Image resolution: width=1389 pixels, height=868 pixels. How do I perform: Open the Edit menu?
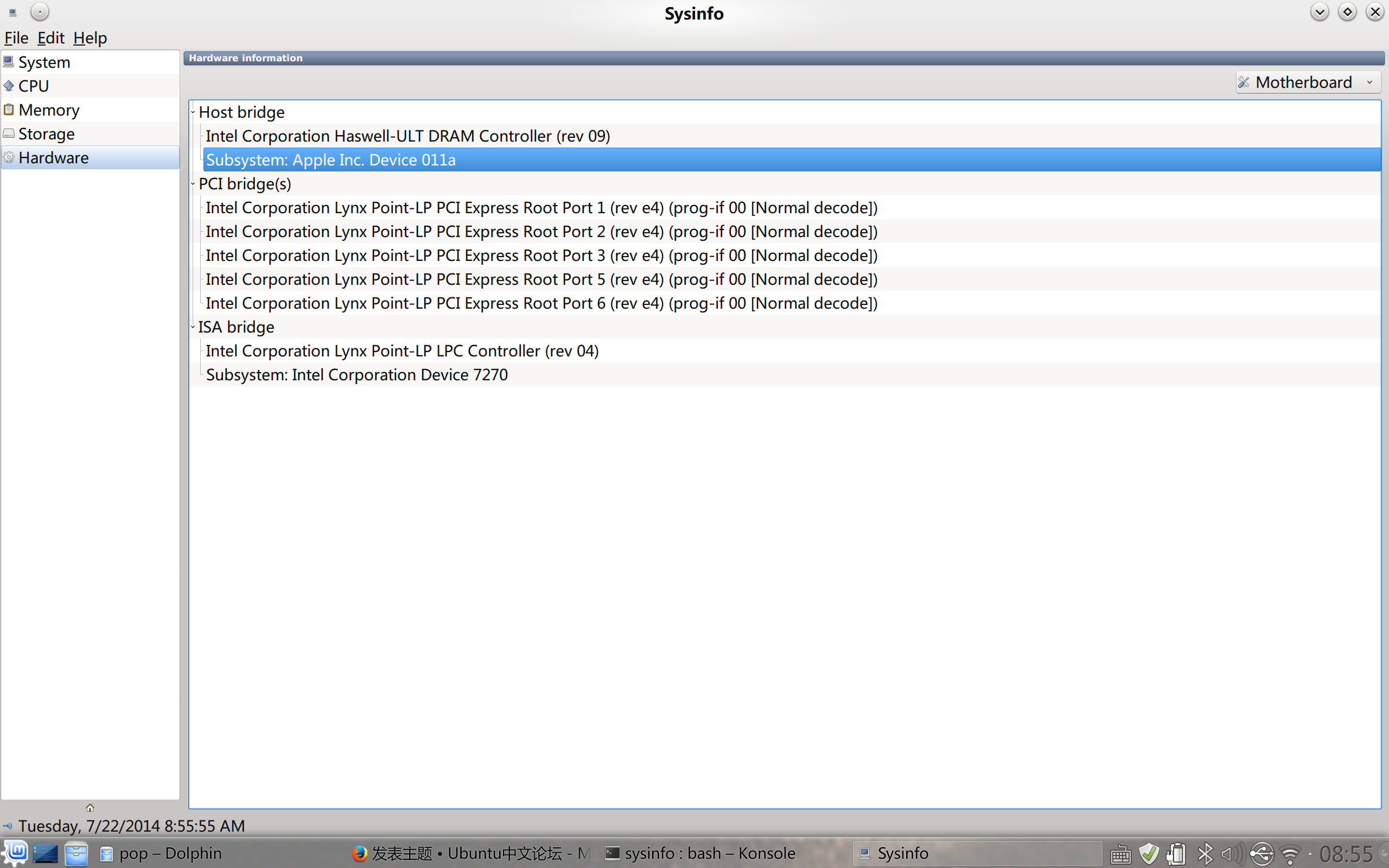[x=50, y=38]
